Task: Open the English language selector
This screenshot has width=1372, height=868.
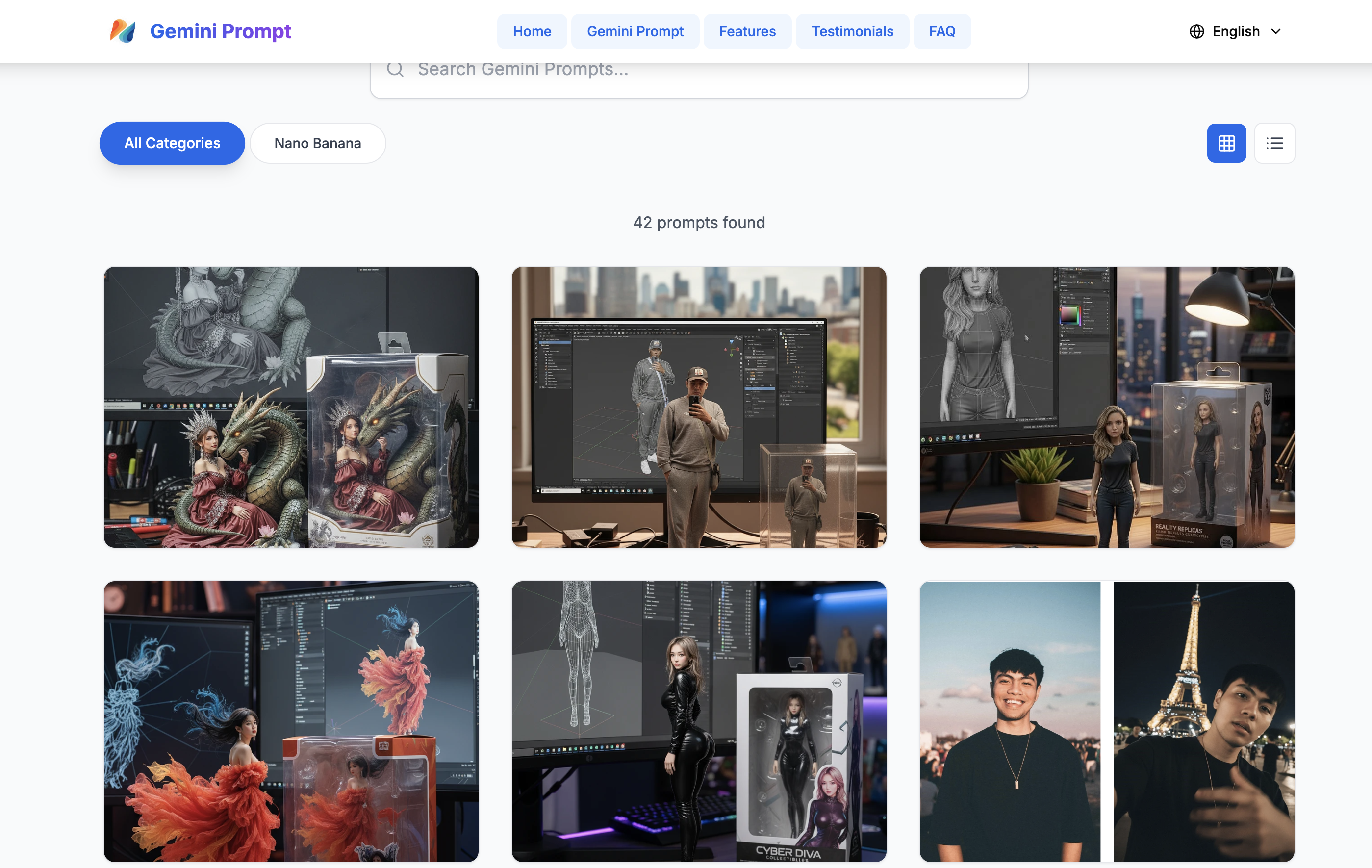Action: coord(1235,31)
